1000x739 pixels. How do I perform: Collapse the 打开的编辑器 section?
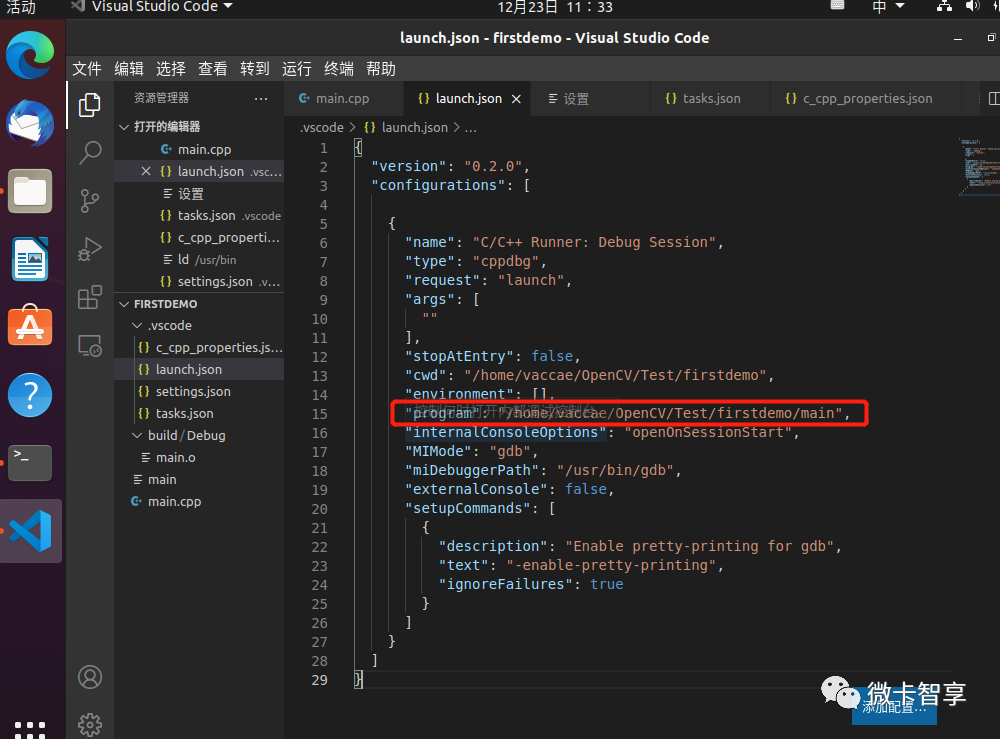(x=167, y=126)
